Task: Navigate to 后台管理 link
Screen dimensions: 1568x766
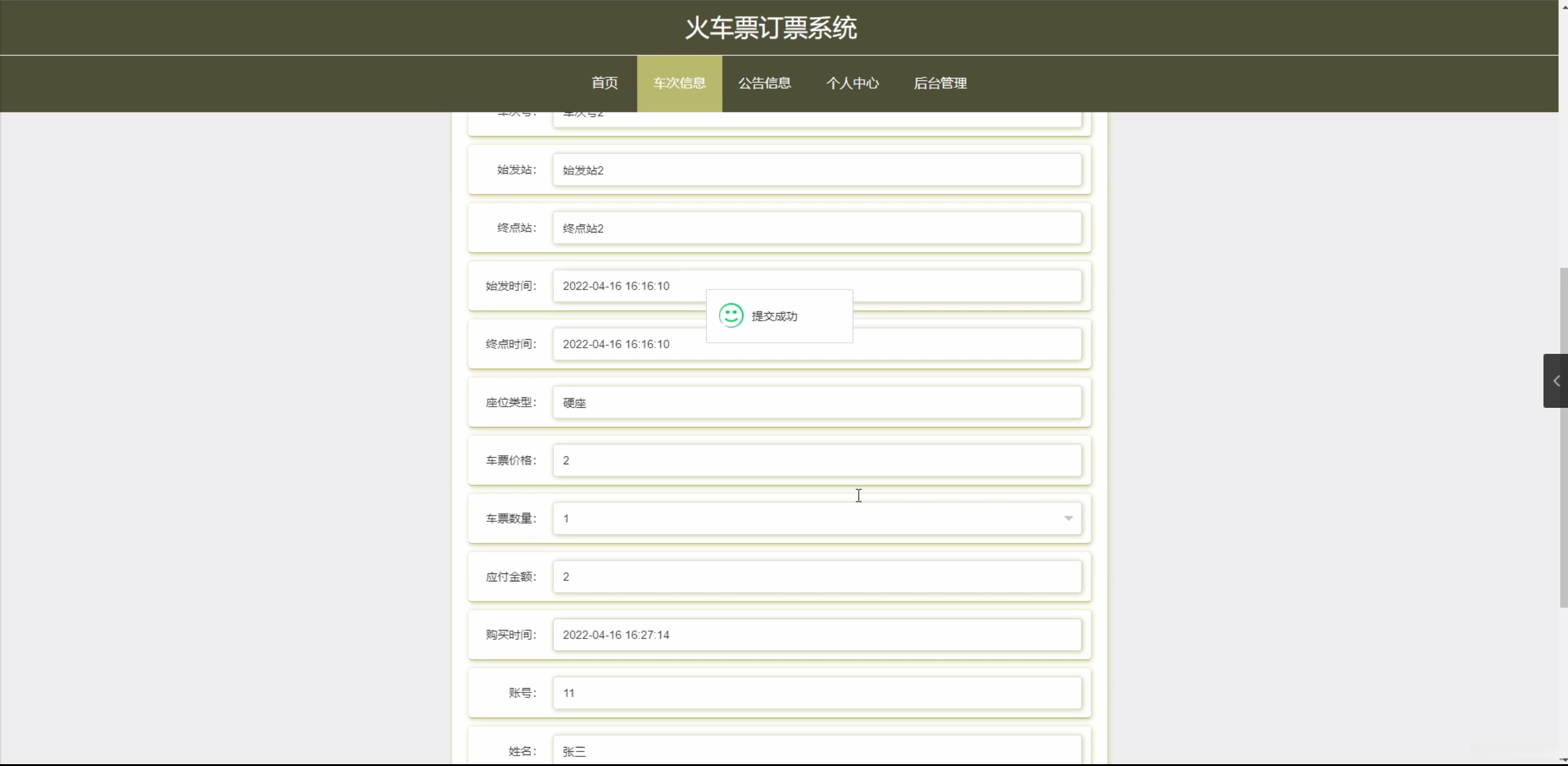Action: coord(940,83)
